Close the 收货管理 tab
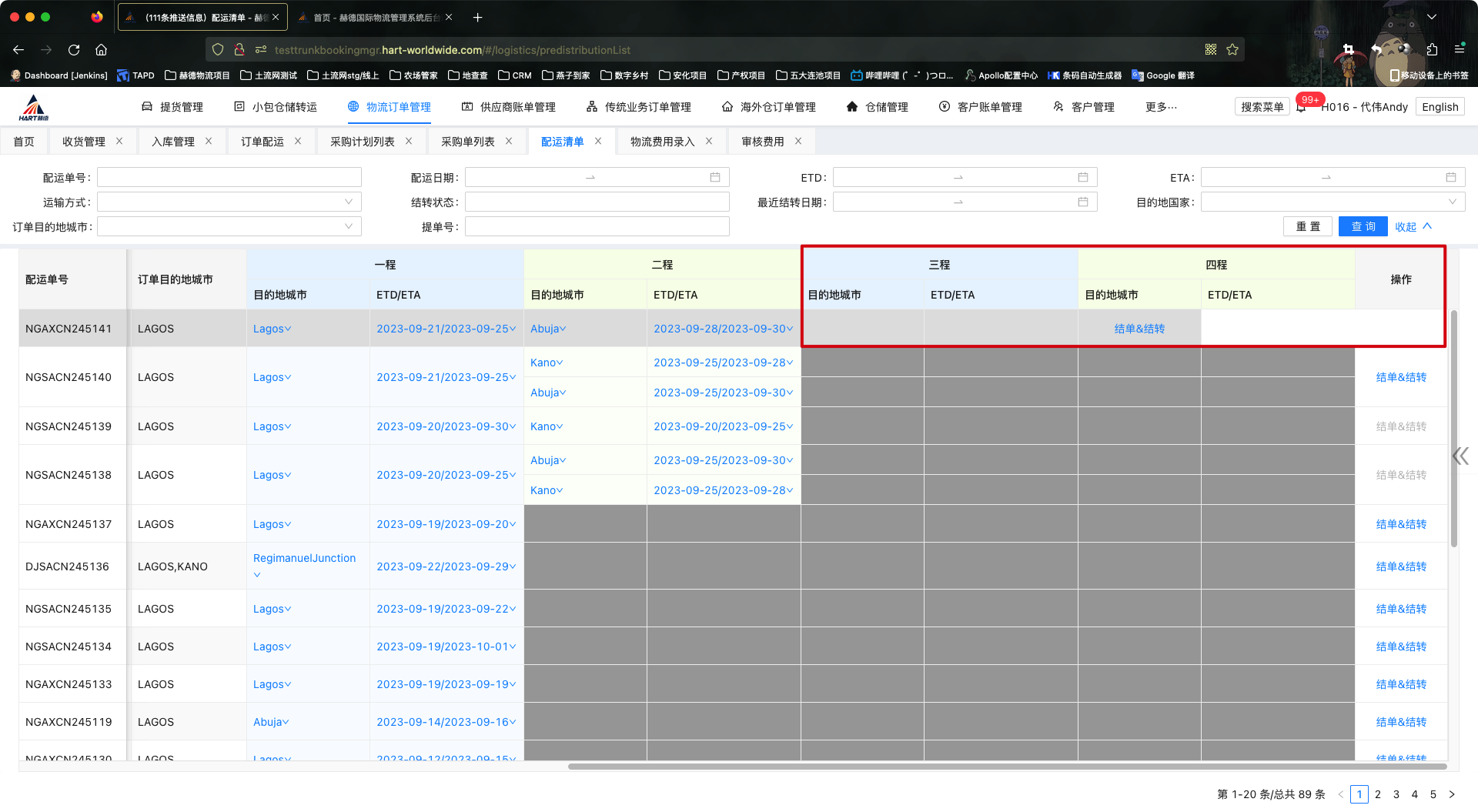 point(119,142)
